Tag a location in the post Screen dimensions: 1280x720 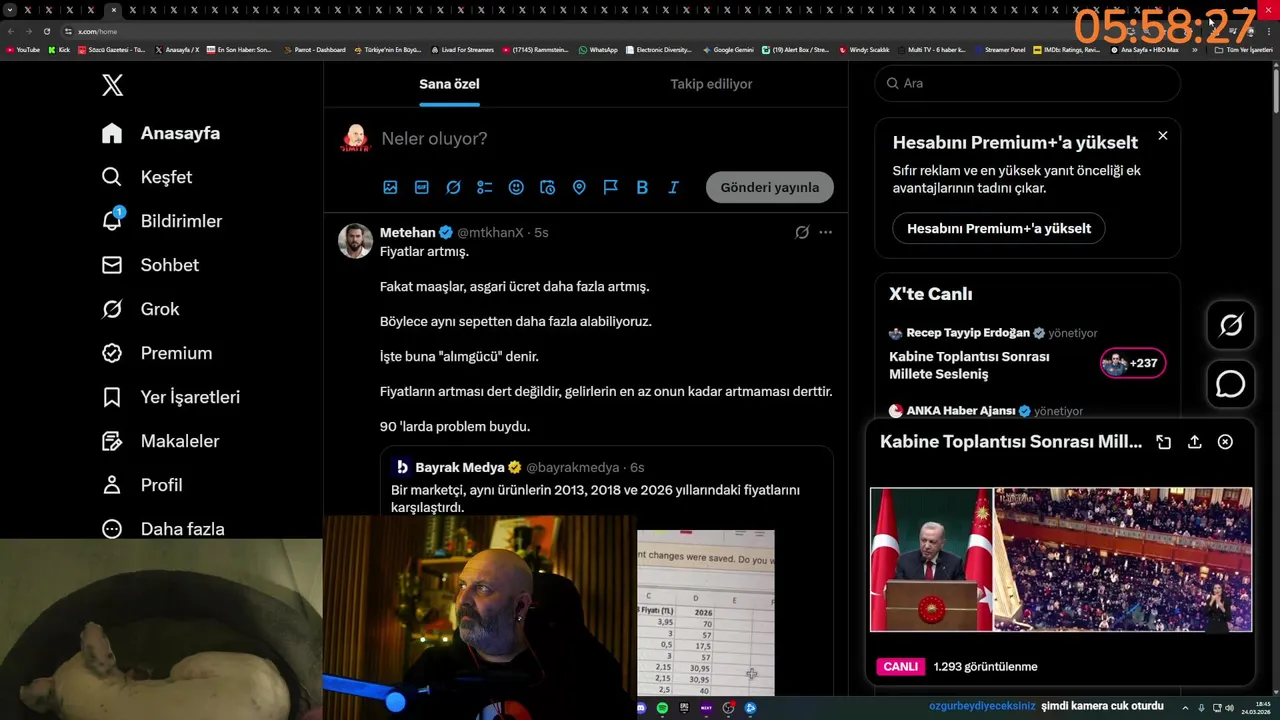pyautogui.click(x=579, y=187)
